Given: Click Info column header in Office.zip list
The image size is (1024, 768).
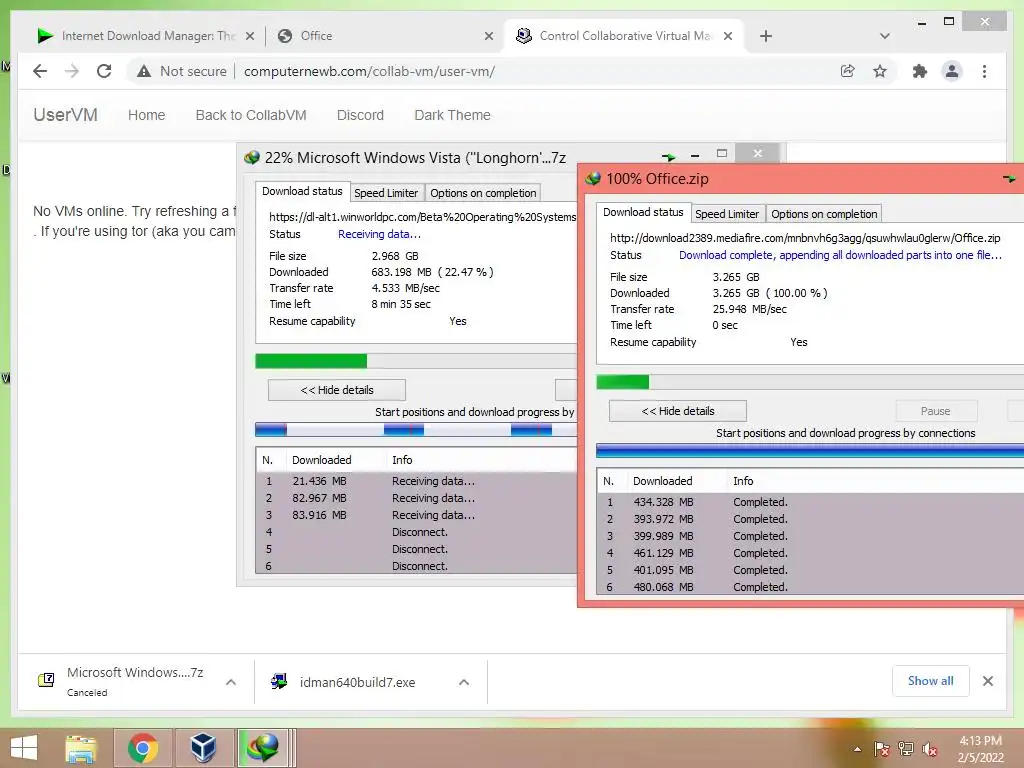Looking at the screenshot, I should tap(875, 481).
